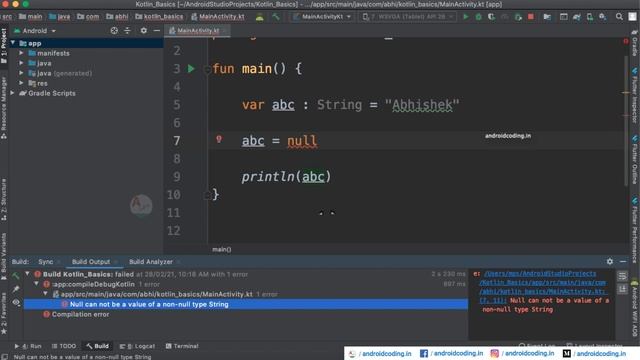
Task: Click the rebuild hammer icon in Build panel
Action: (x=16, y=276)
